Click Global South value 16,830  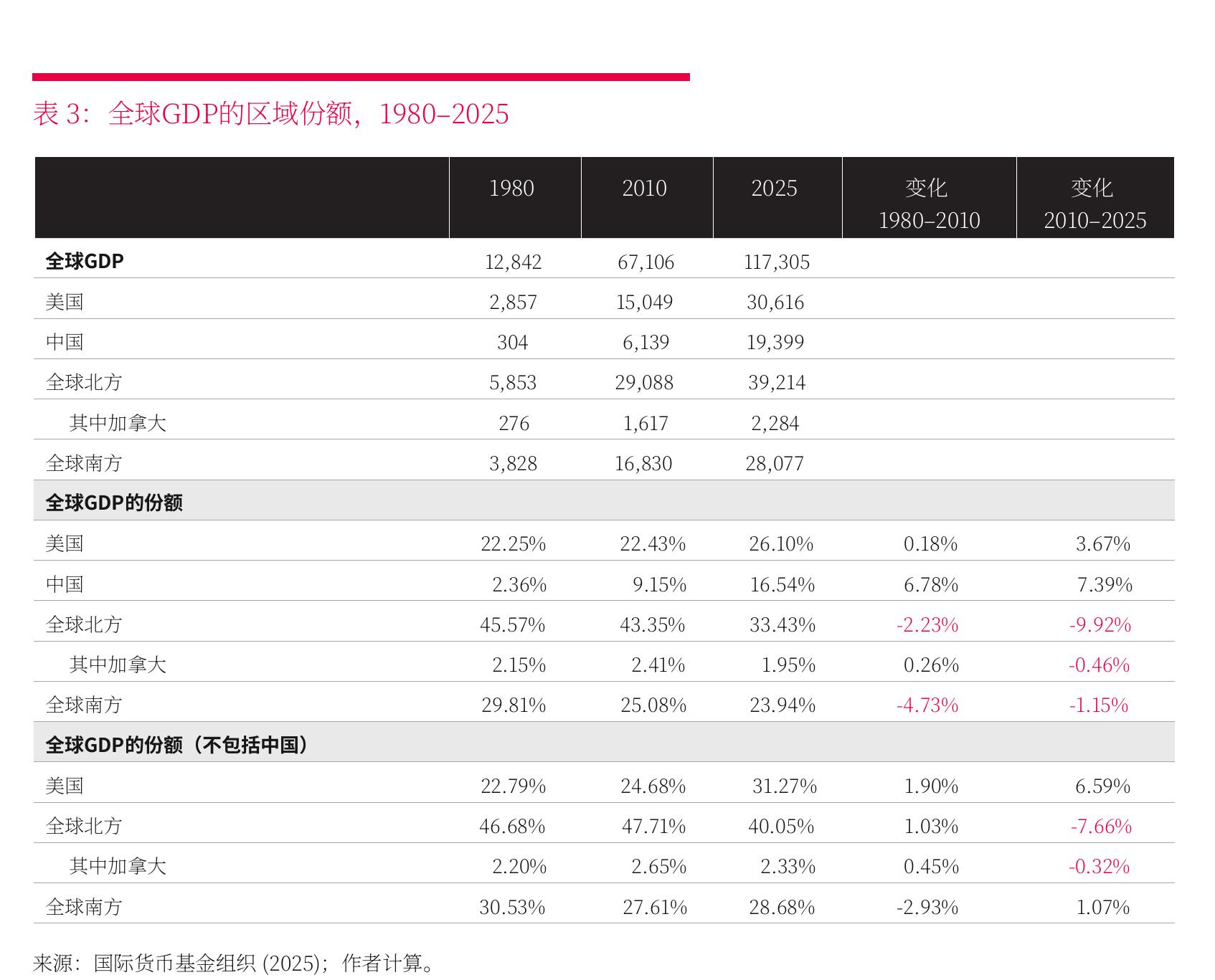point(643,464)
